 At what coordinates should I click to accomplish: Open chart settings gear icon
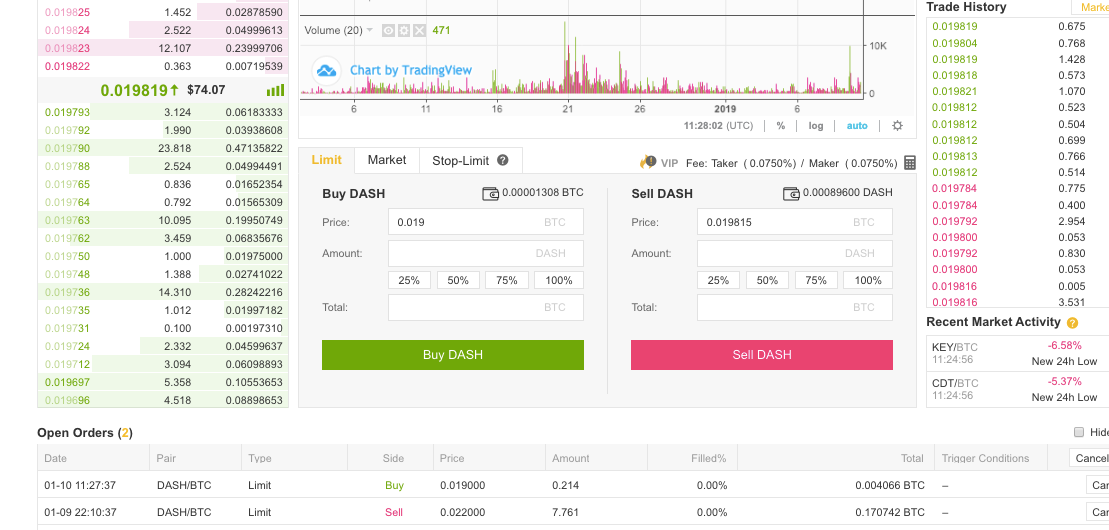tap(897, 126)
